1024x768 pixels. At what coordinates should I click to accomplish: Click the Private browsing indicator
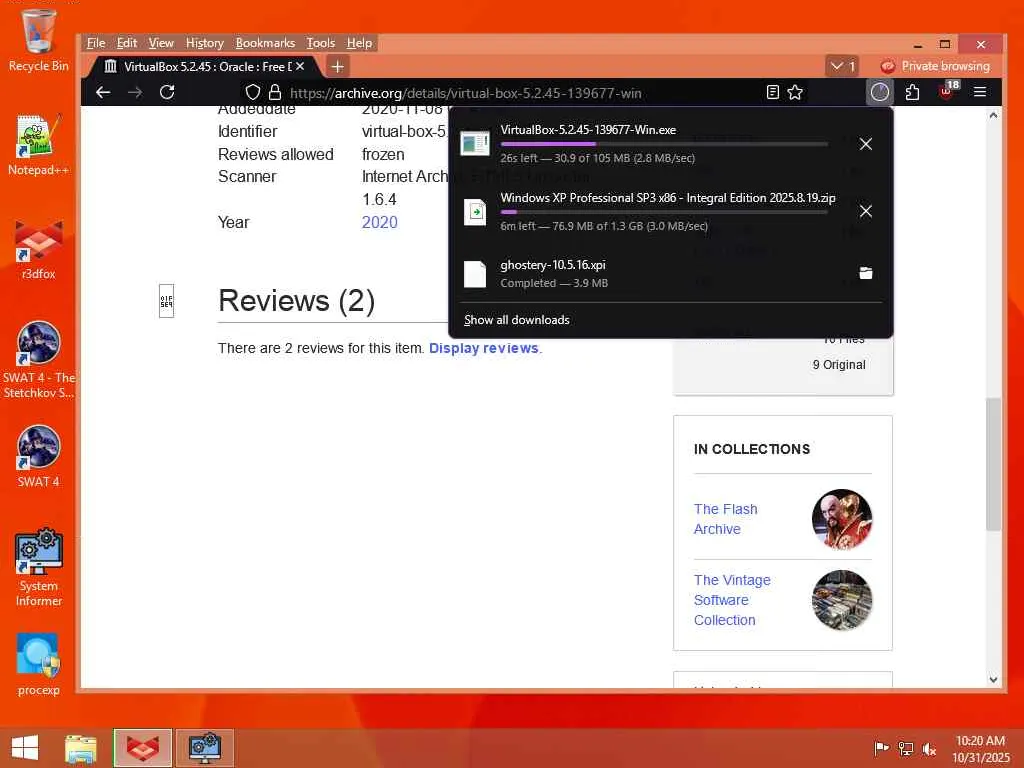pyautogui.click(x=935, y=66)
